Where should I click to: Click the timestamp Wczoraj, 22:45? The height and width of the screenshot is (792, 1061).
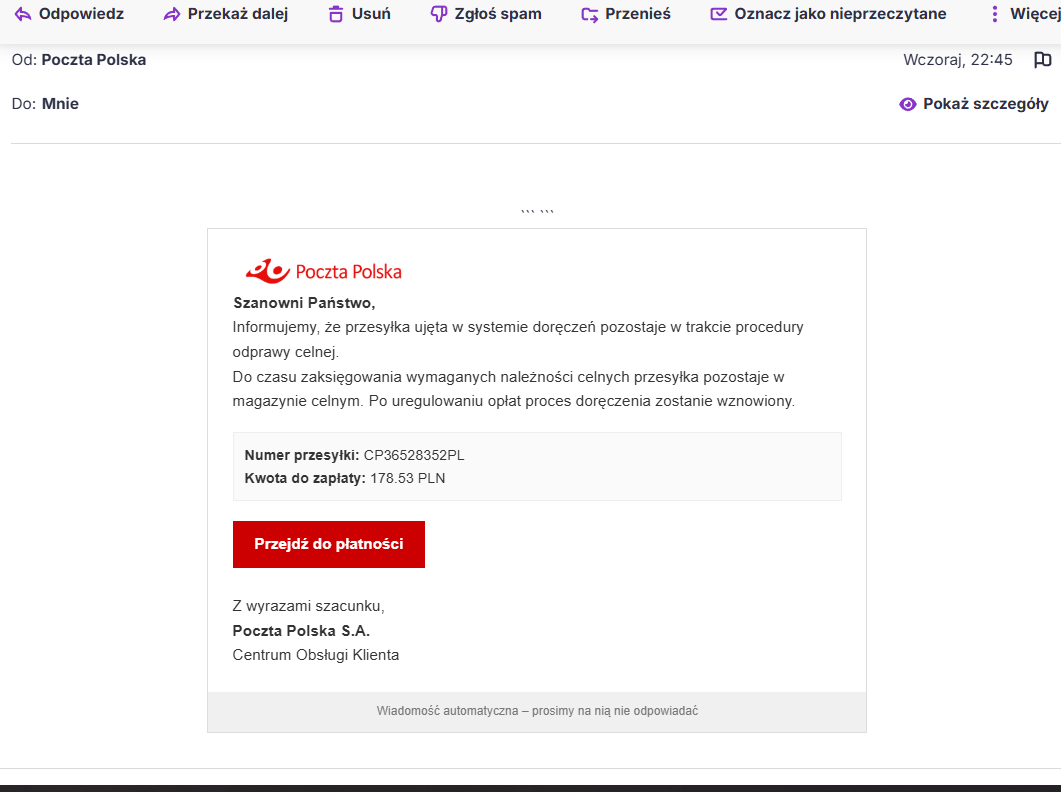(957, 60)
